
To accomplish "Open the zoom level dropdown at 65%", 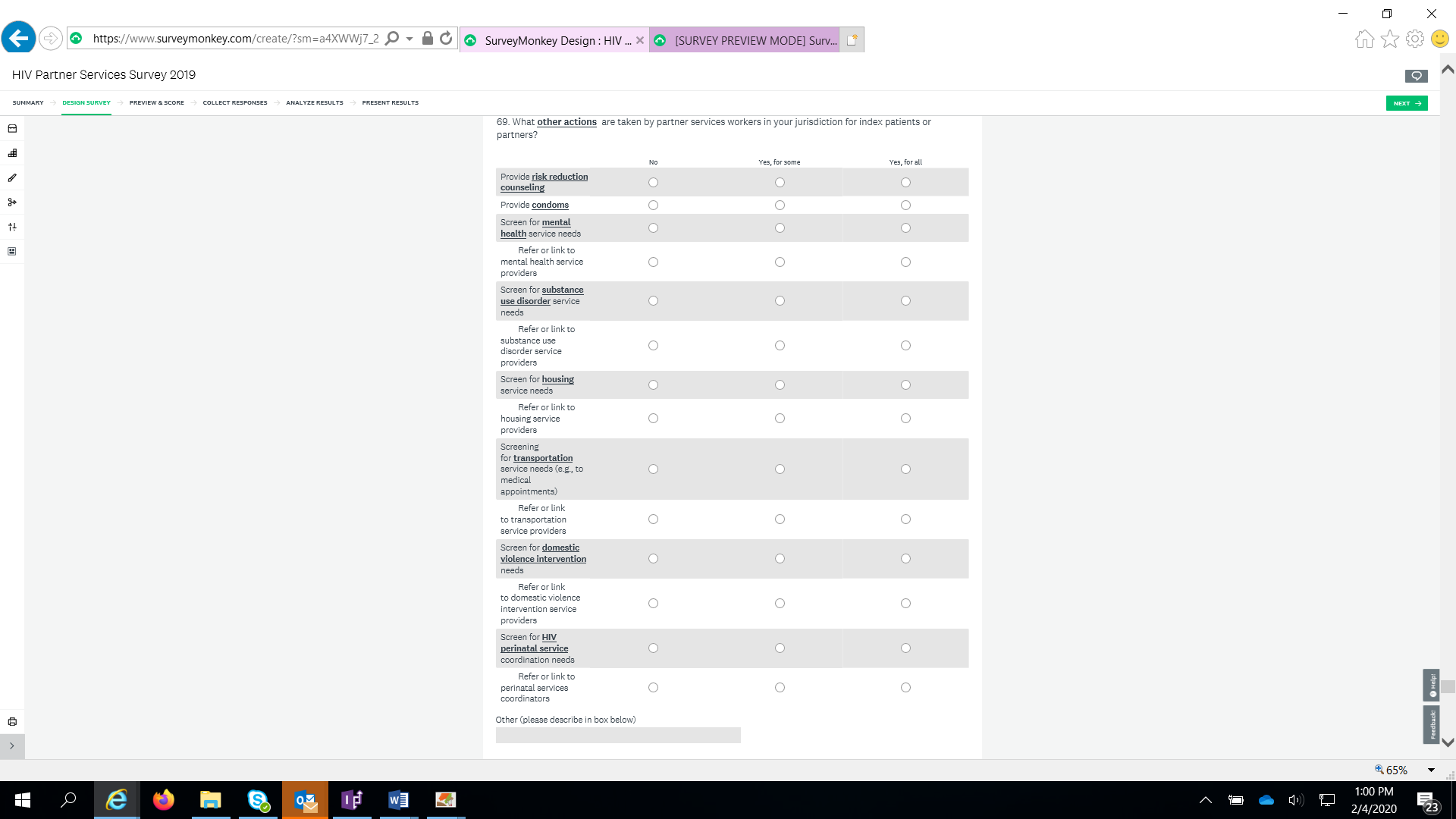I will tap(1431, 770).
